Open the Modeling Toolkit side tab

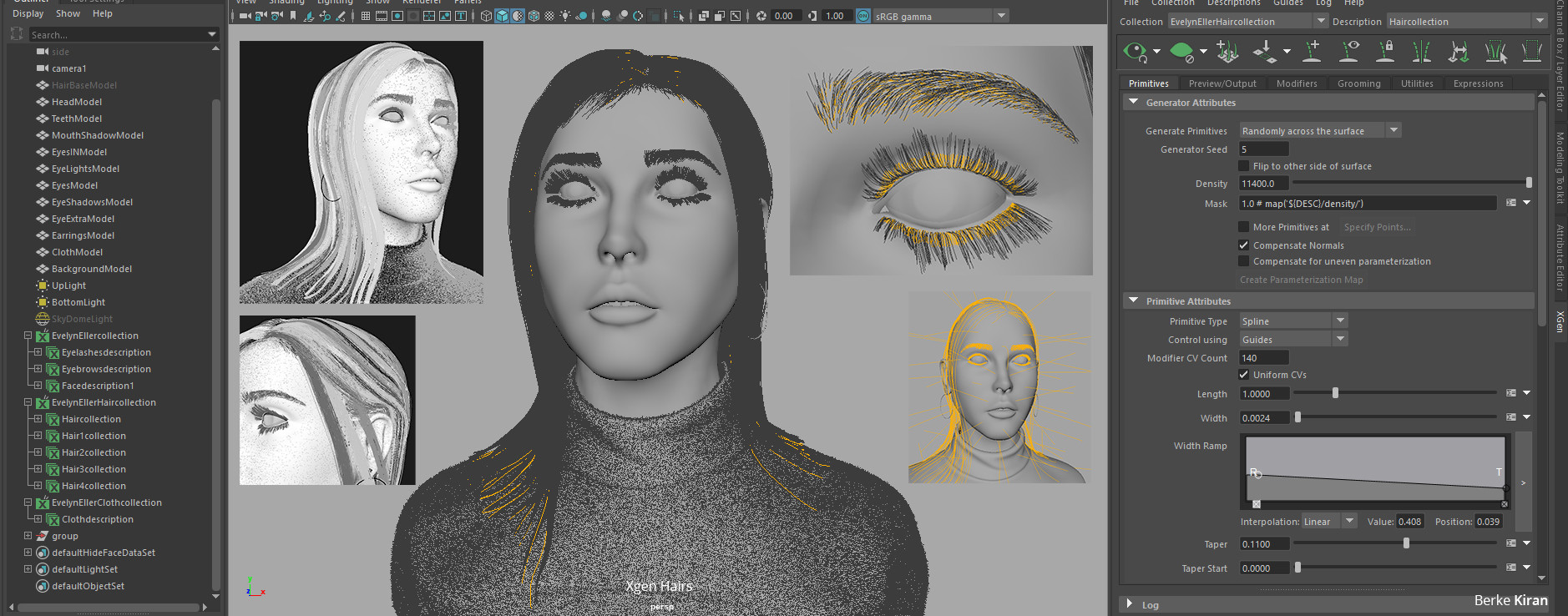pos(1560,167)
